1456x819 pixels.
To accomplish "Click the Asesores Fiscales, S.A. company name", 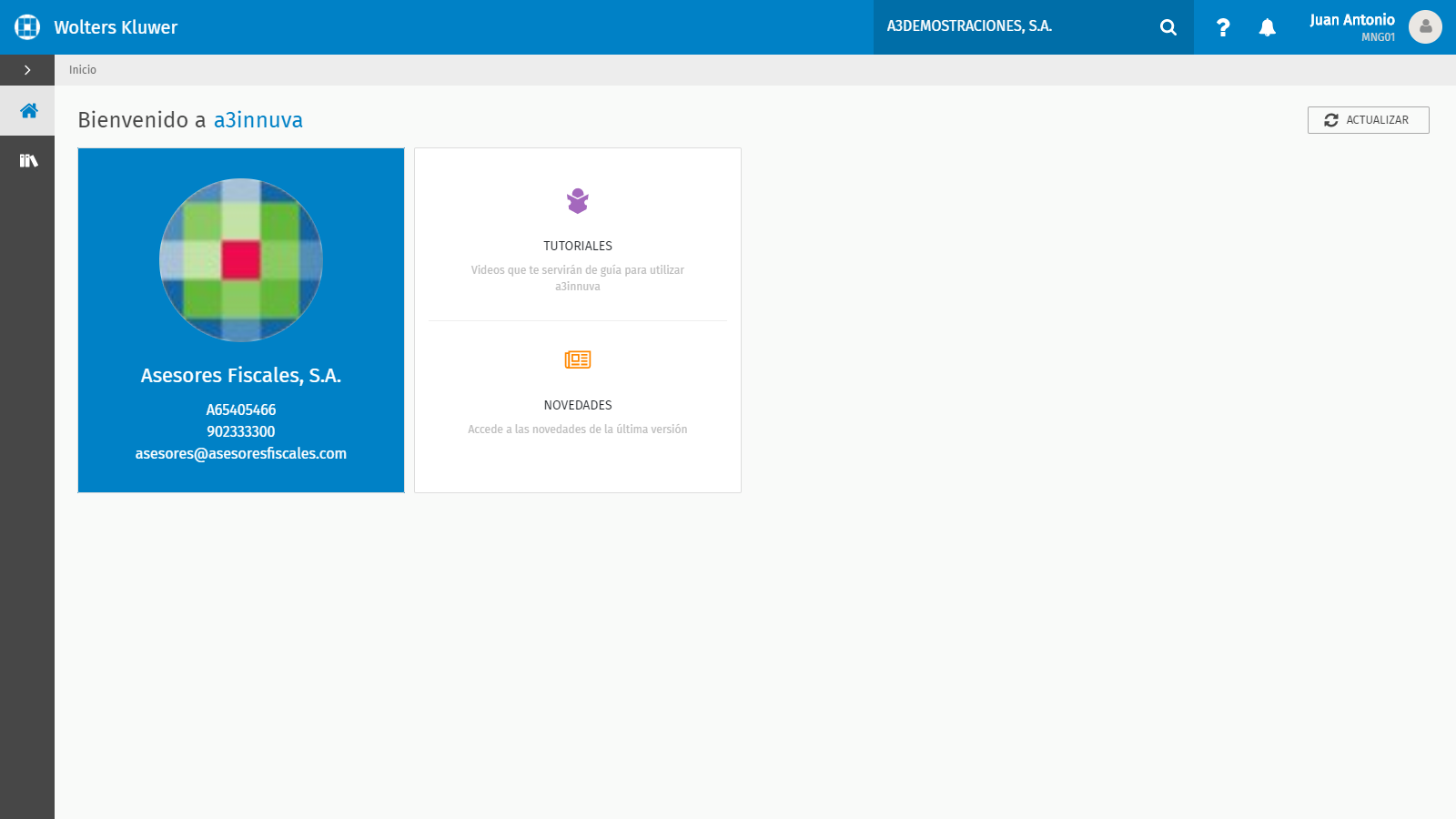I will (241, 375).
